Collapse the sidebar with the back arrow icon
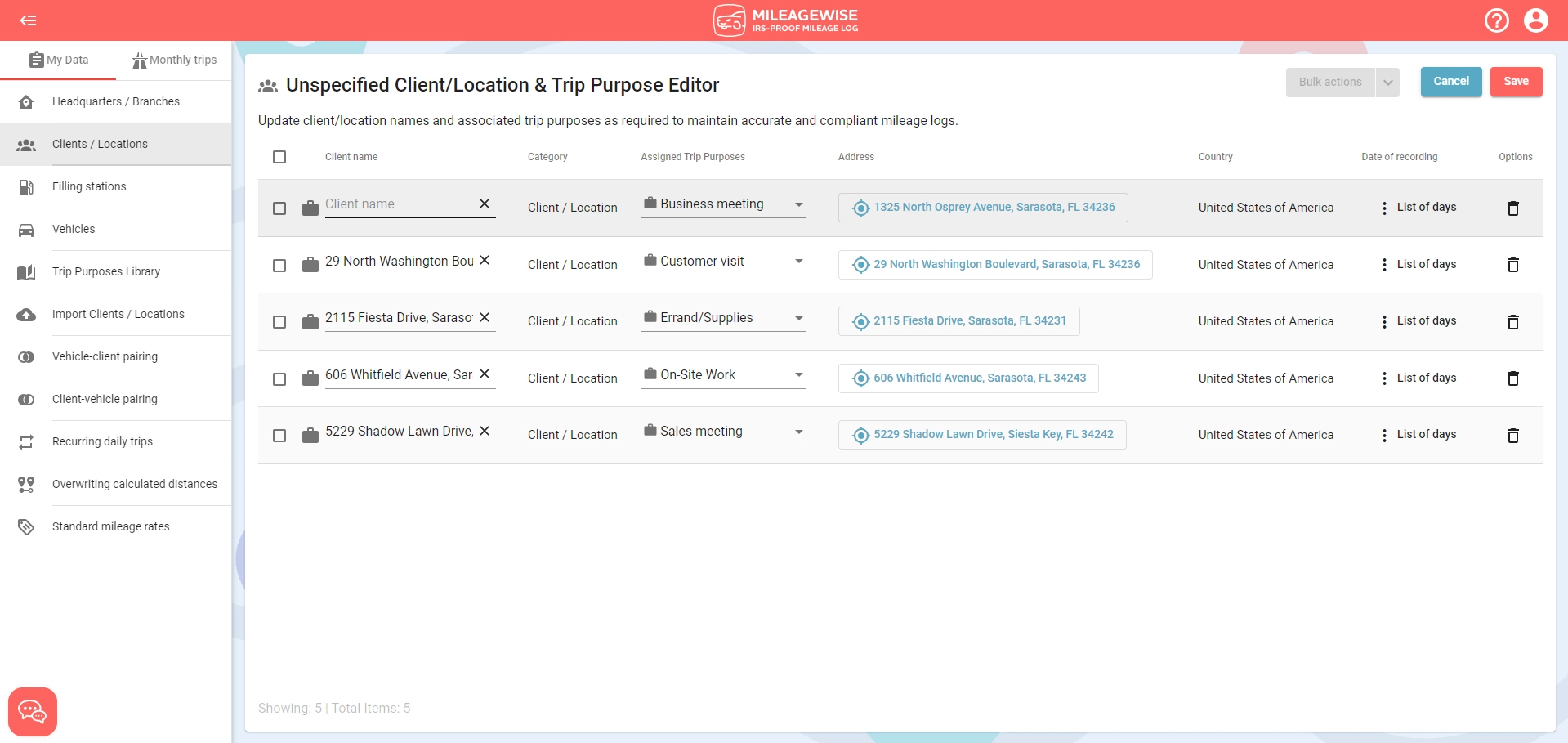Viewport: 1568px width, 743px height. tap(29, 20)
